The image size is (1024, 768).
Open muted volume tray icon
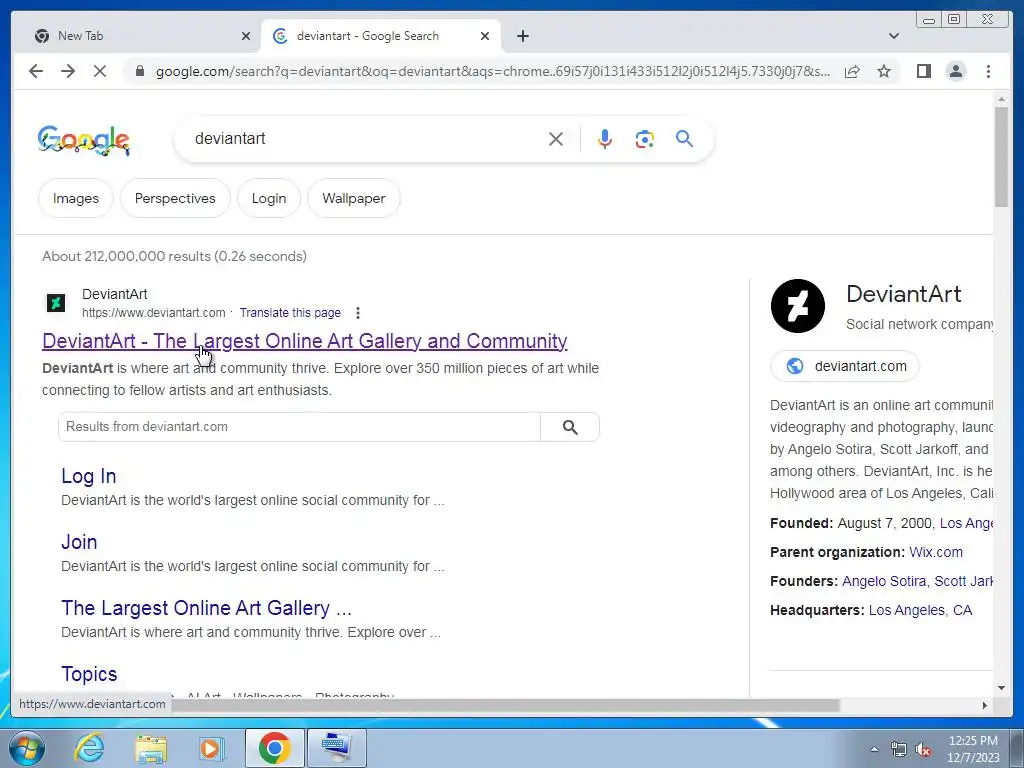[x=923, y=749]
